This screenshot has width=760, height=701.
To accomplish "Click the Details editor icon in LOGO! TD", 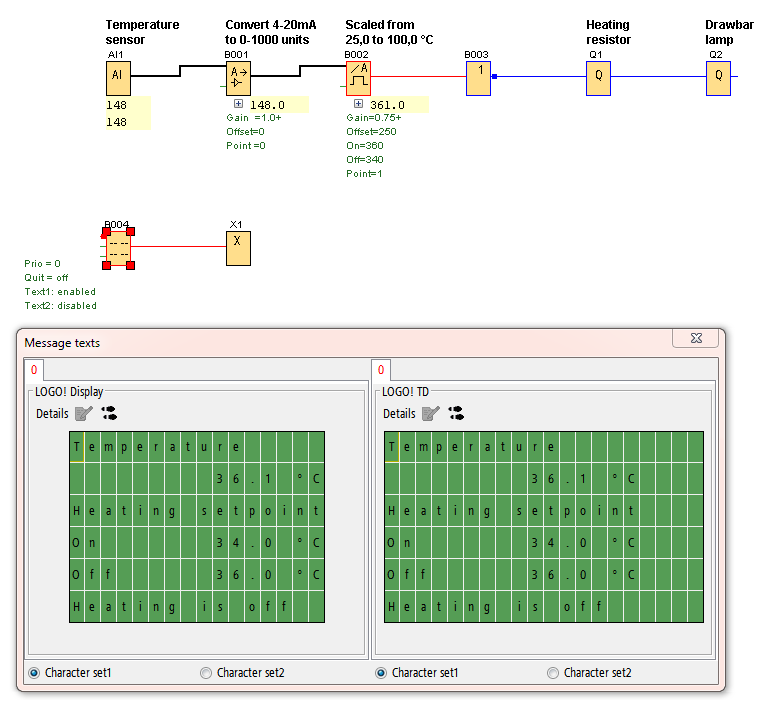I will [430, 413].
